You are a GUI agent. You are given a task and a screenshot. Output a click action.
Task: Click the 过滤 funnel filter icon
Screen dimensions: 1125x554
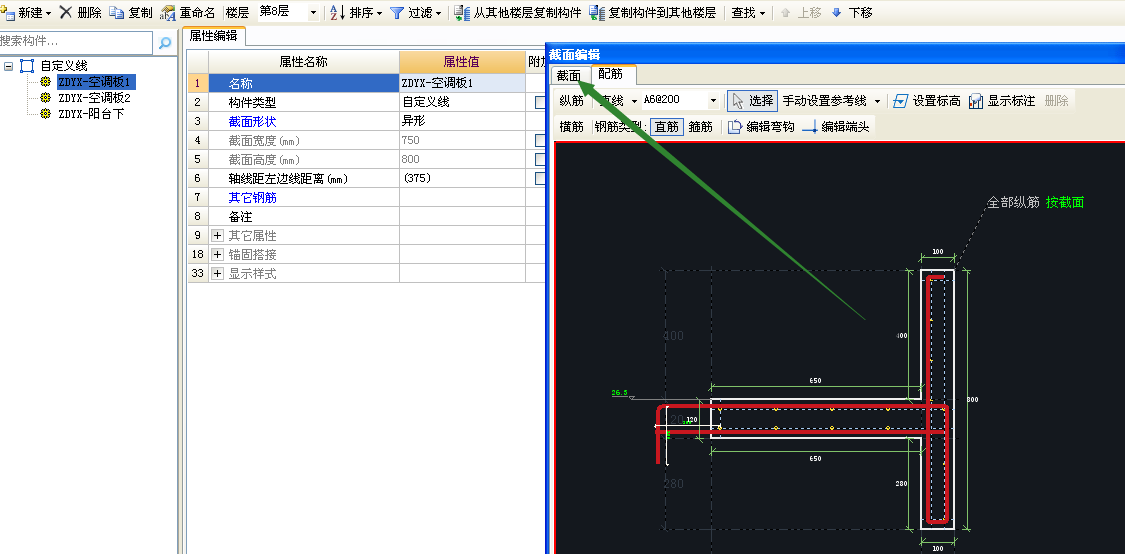click(397, 13)
